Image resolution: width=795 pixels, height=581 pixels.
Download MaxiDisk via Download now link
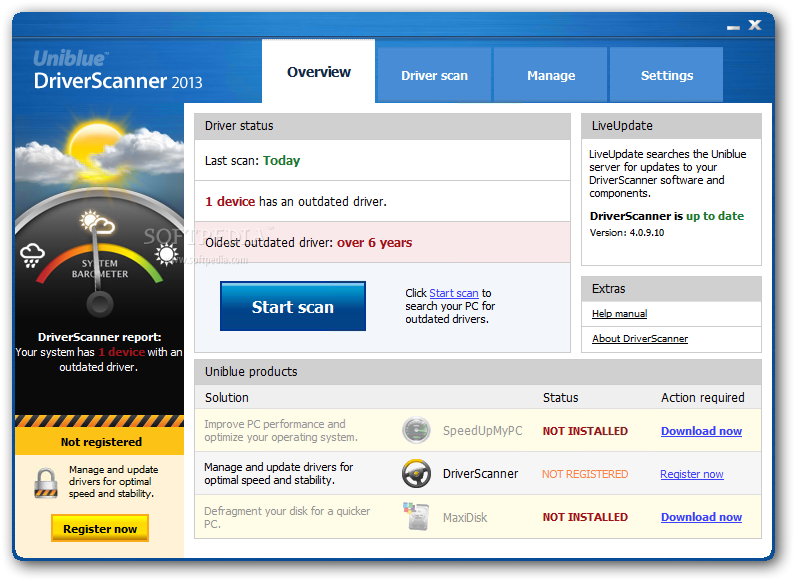[701, 517]
